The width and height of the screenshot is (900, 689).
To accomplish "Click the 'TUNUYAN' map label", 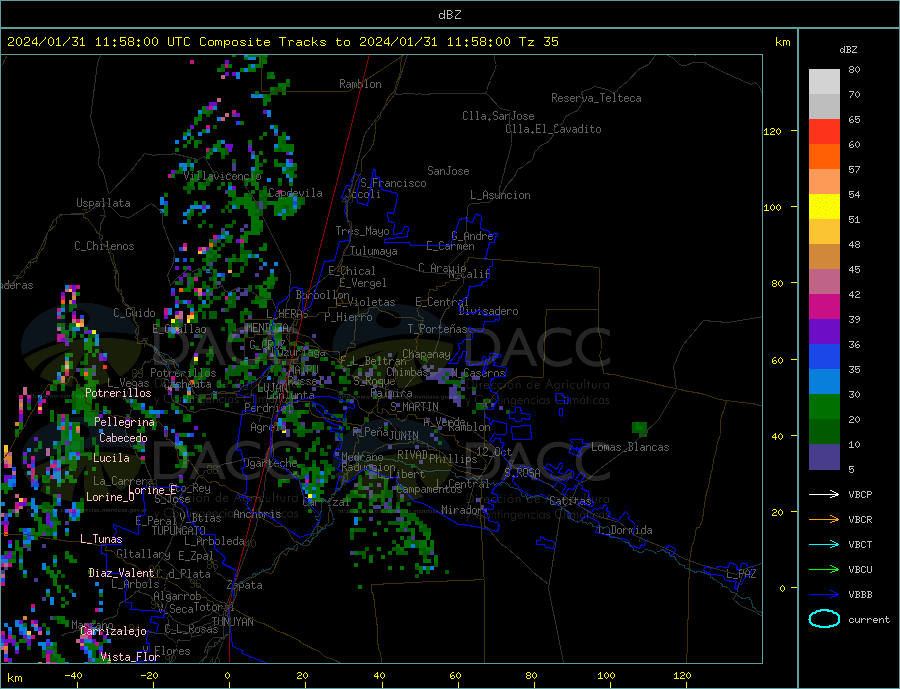I will (232, 622).
